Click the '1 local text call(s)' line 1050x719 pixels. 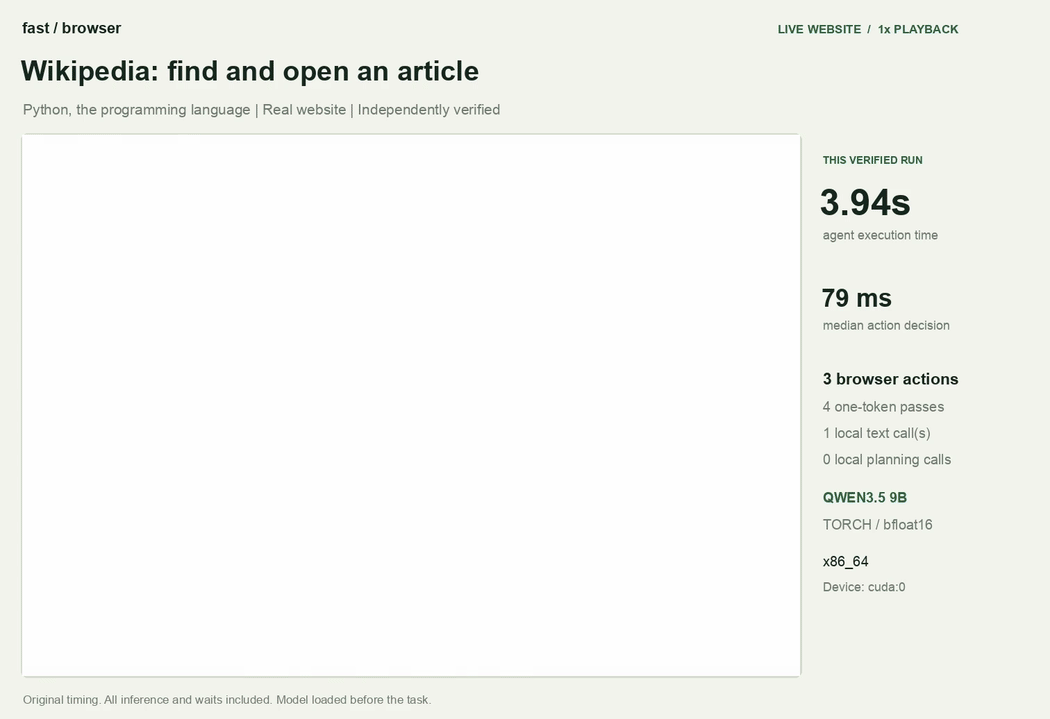tap(877, 433)
